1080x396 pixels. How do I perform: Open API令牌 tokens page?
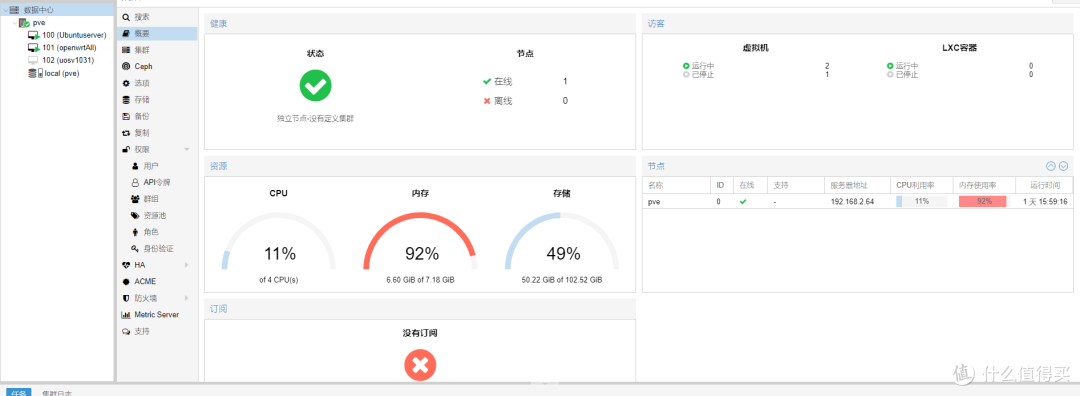(157, 182)
